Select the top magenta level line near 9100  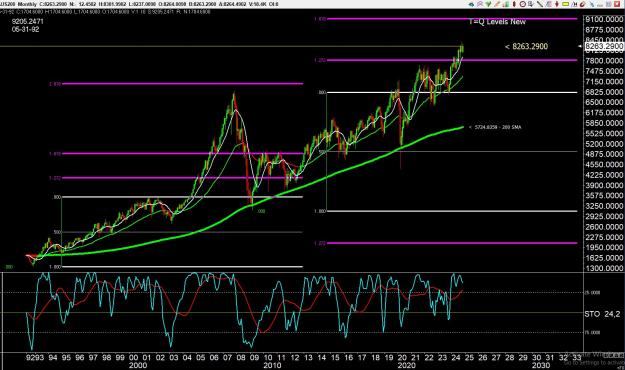pyautogui.click(x=452, y=19)
